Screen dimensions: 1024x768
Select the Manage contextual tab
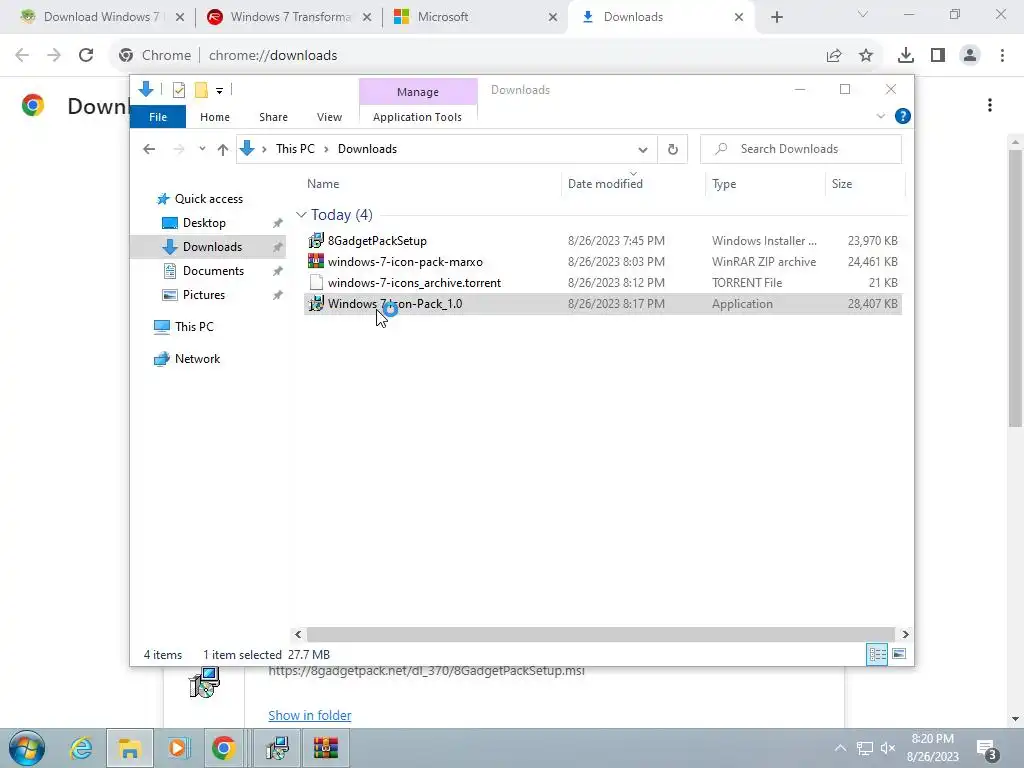coord(418,92)
